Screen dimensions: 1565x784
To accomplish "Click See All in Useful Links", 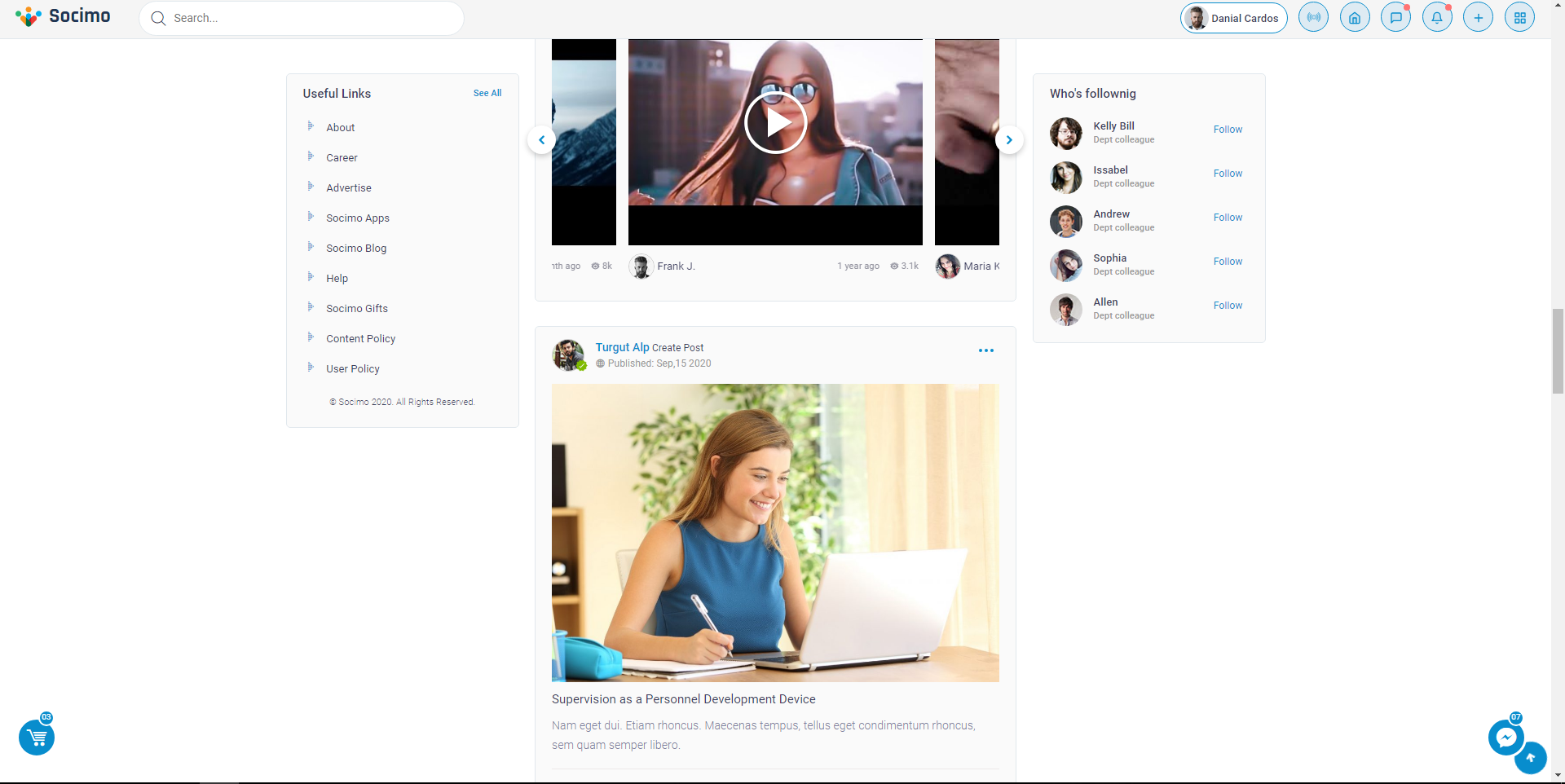I will click(x=487, y=93).
